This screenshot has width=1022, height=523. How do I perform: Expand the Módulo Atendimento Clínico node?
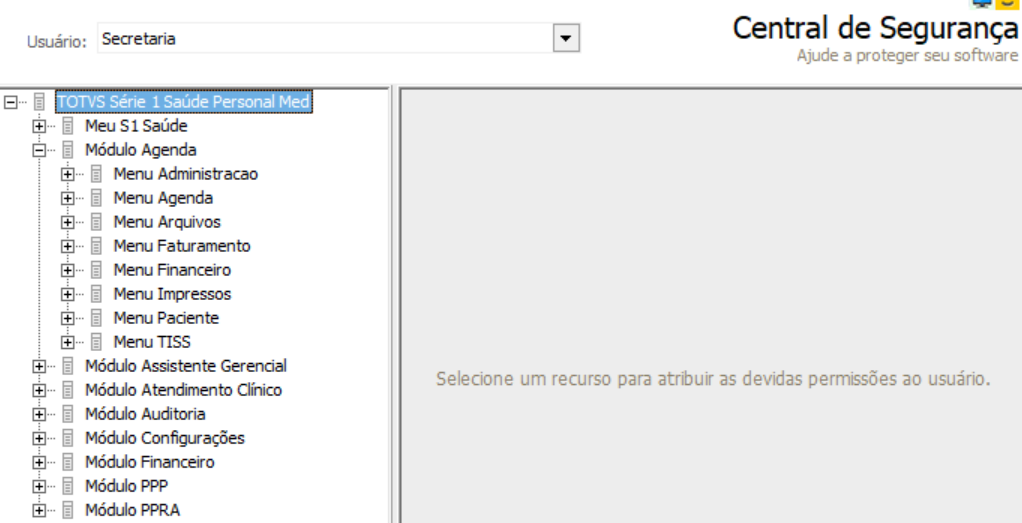click(38, 391)
